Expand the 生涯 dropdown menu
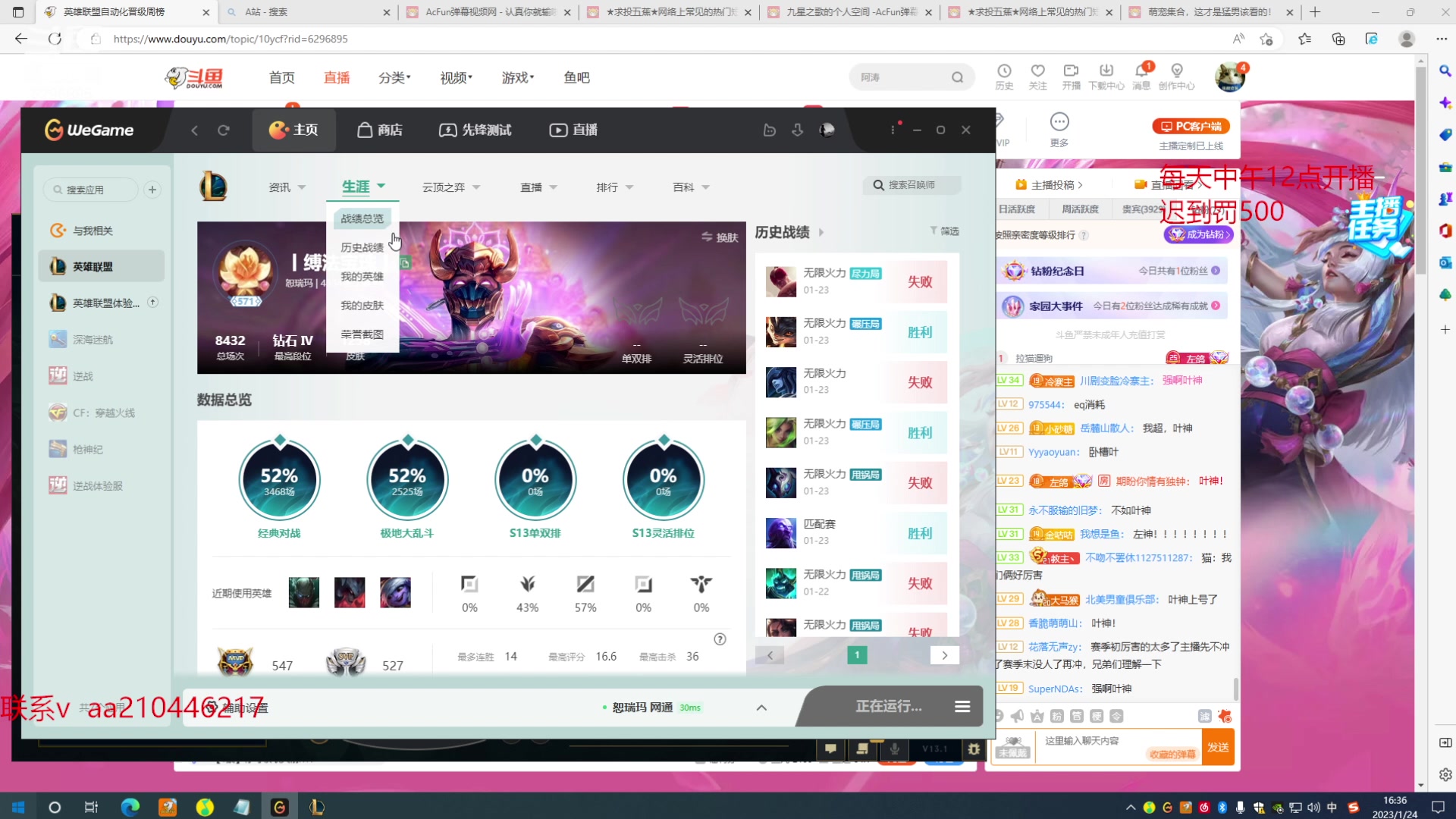 coord(363,187)
